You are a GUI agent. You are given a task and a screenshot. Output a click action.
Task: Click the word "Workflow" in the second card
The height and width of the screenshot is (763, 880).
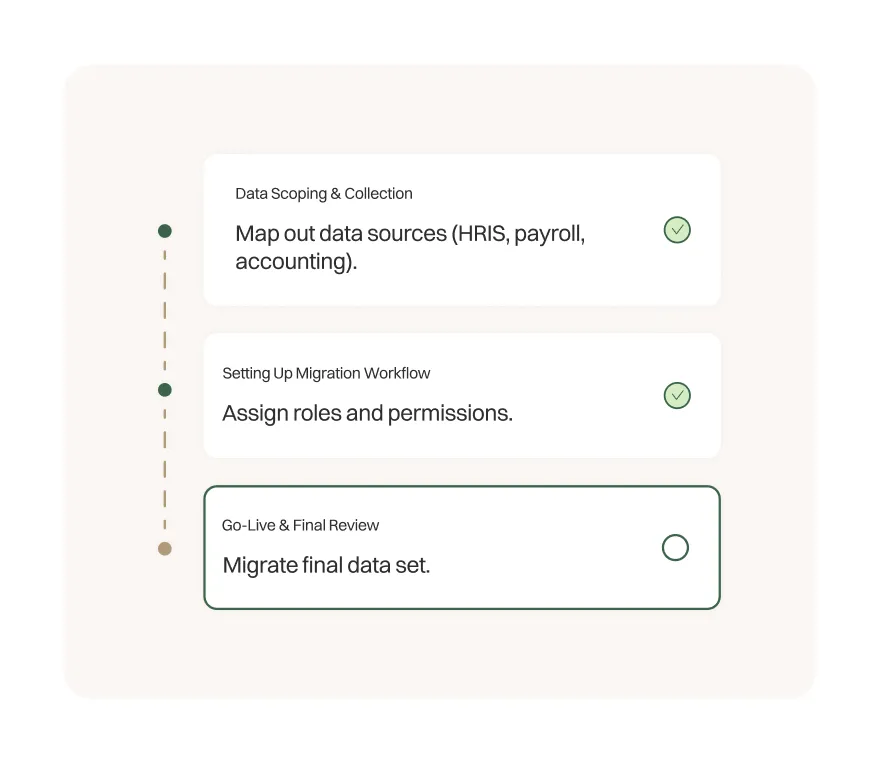coord(397,373)
